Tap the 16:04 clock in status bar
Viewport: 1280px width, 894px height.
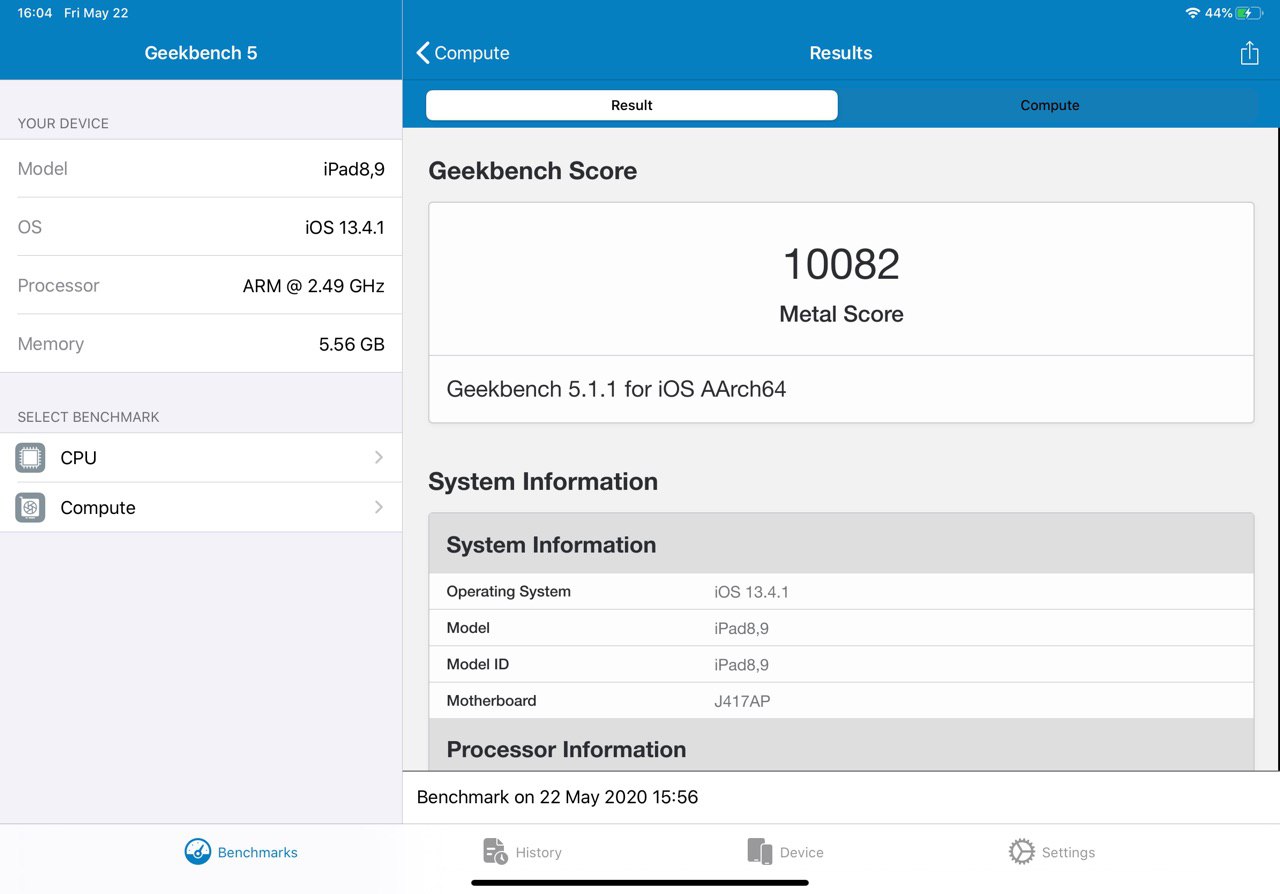point(34,13)
